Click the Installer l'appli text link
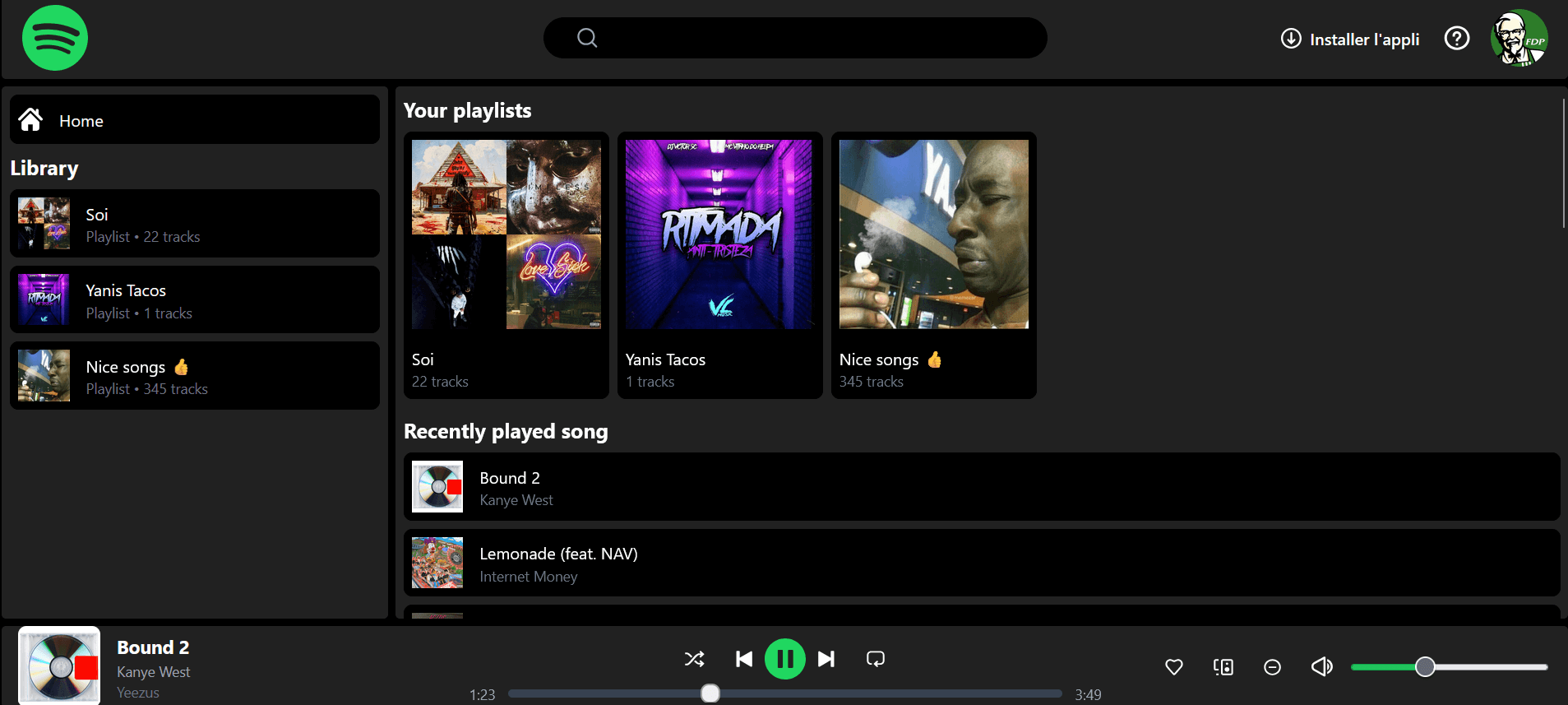The height and width of the screenshot is (705, 1568). tap(1364, 39)
